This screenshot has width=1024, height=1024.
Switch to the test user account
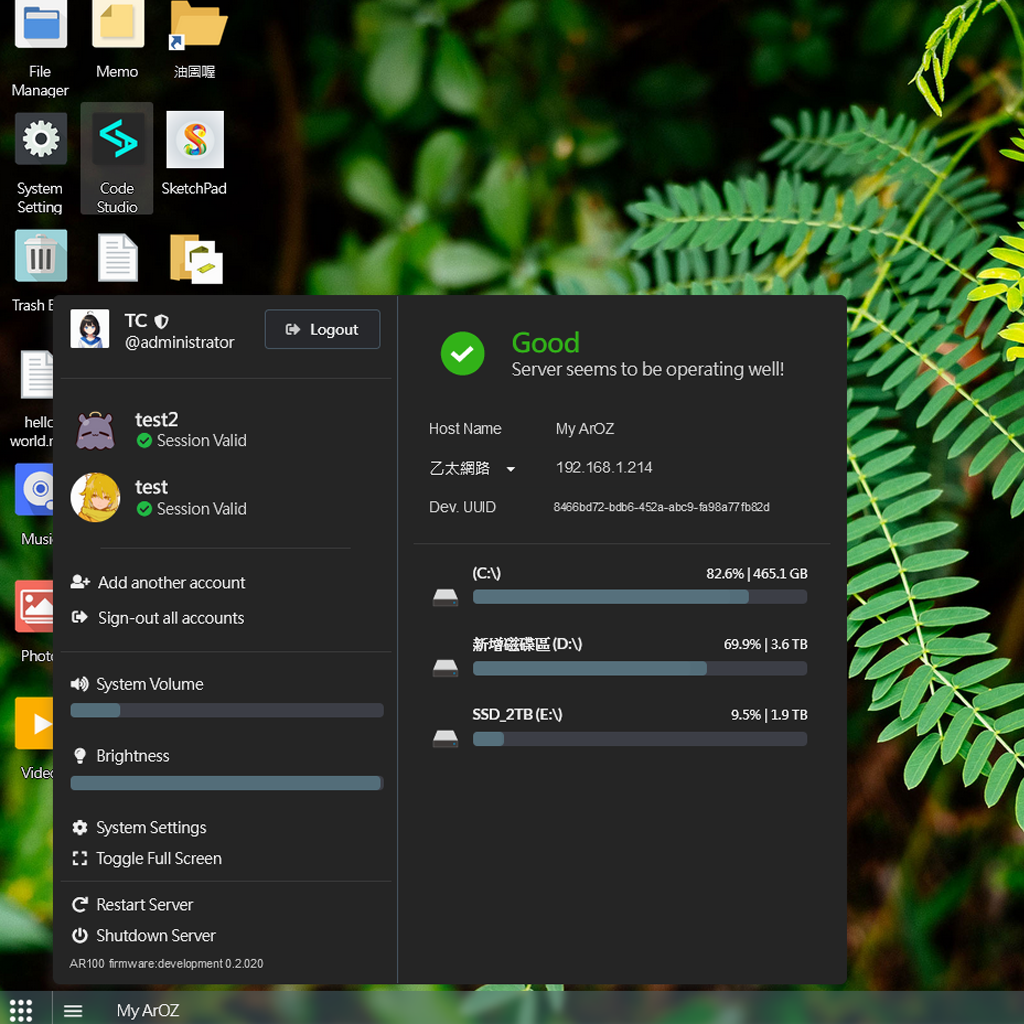(151, 497)
